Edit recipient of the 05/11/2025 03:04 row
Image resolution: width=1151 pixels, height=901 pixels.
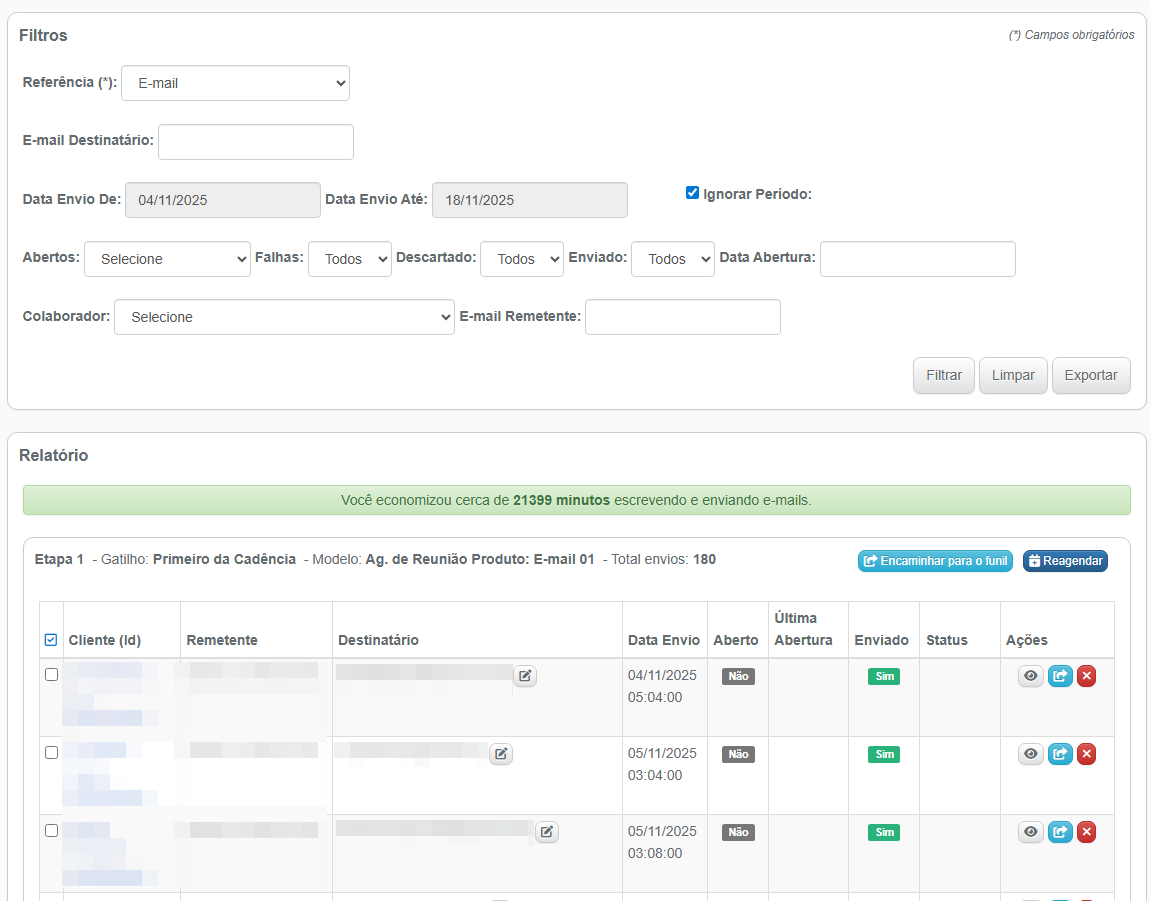[x=501, y=754]
